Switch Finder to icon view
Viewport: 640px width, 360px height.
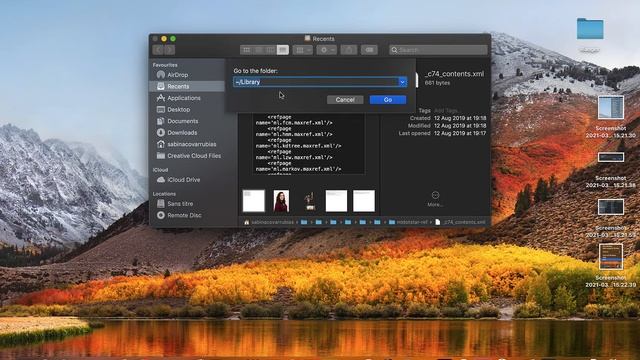(247, 50)
